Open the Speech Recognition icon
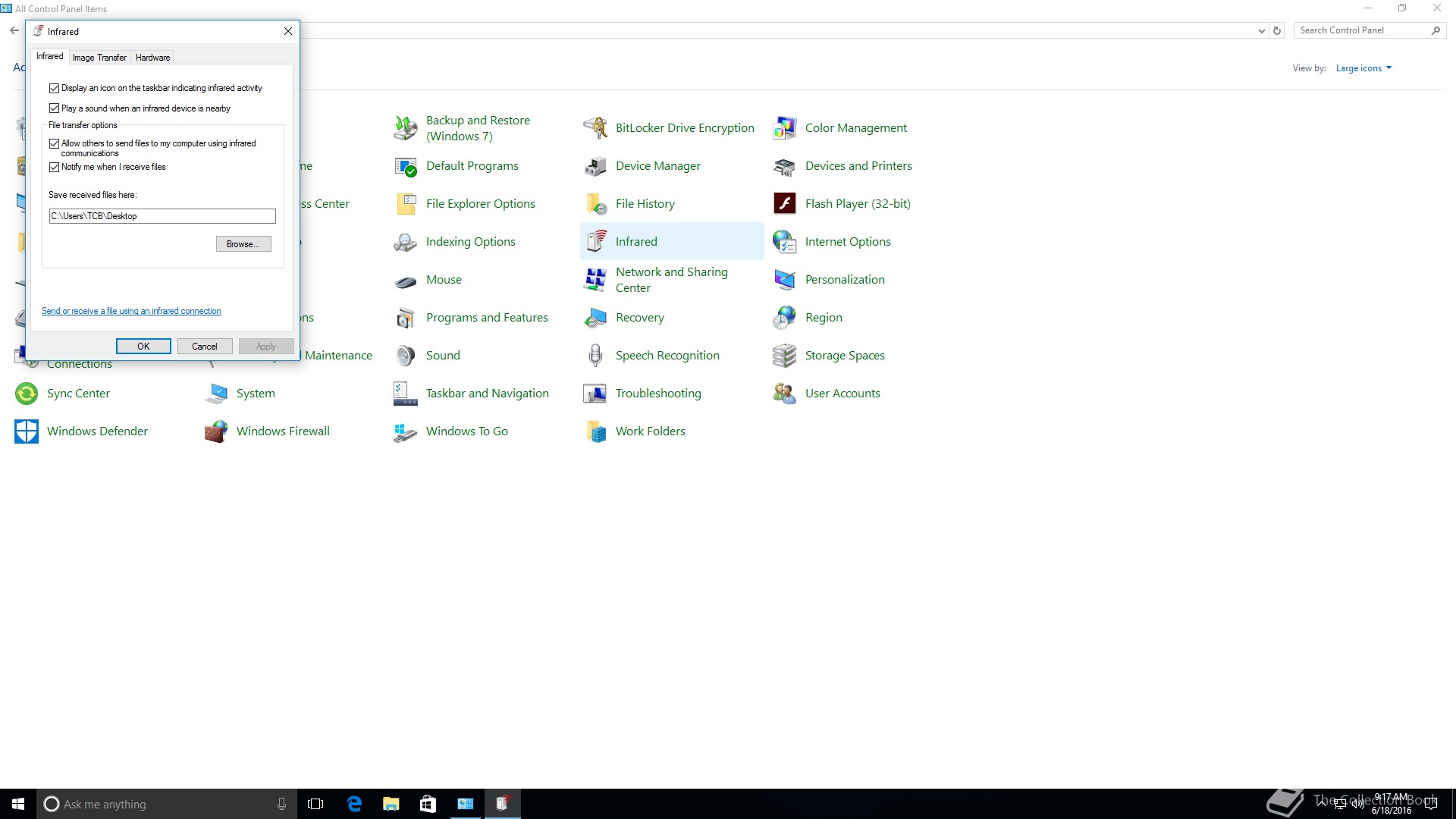This screenshot has width=1456, height=819. pyautogui.click(x=595, y=356)
